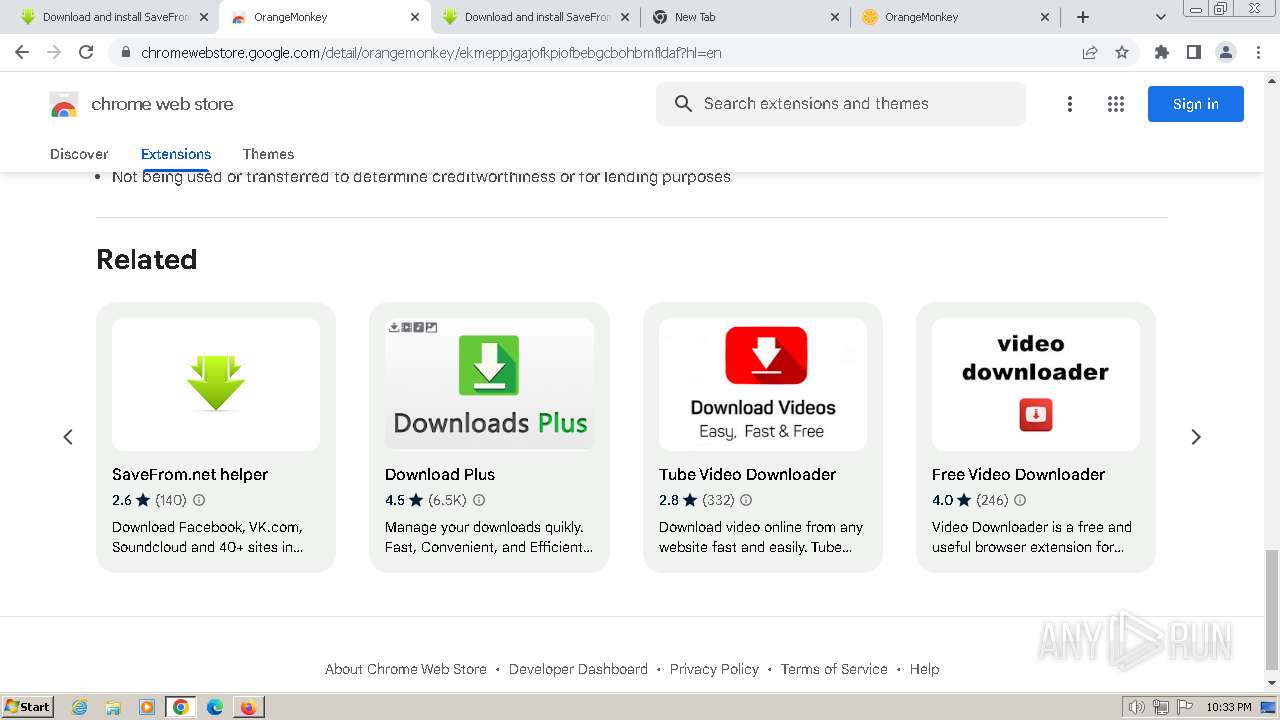Screen dimensions: 1280x720
Task: Show rating info for Tube Video Downloader
Action: coord(746,500)
